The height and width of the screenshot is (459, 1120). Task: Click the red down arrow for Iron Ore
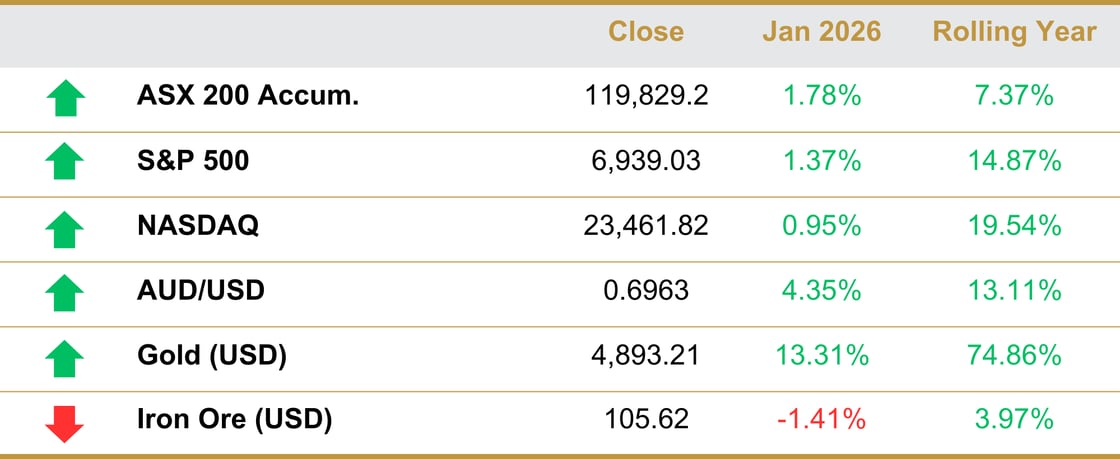(66, 421)
